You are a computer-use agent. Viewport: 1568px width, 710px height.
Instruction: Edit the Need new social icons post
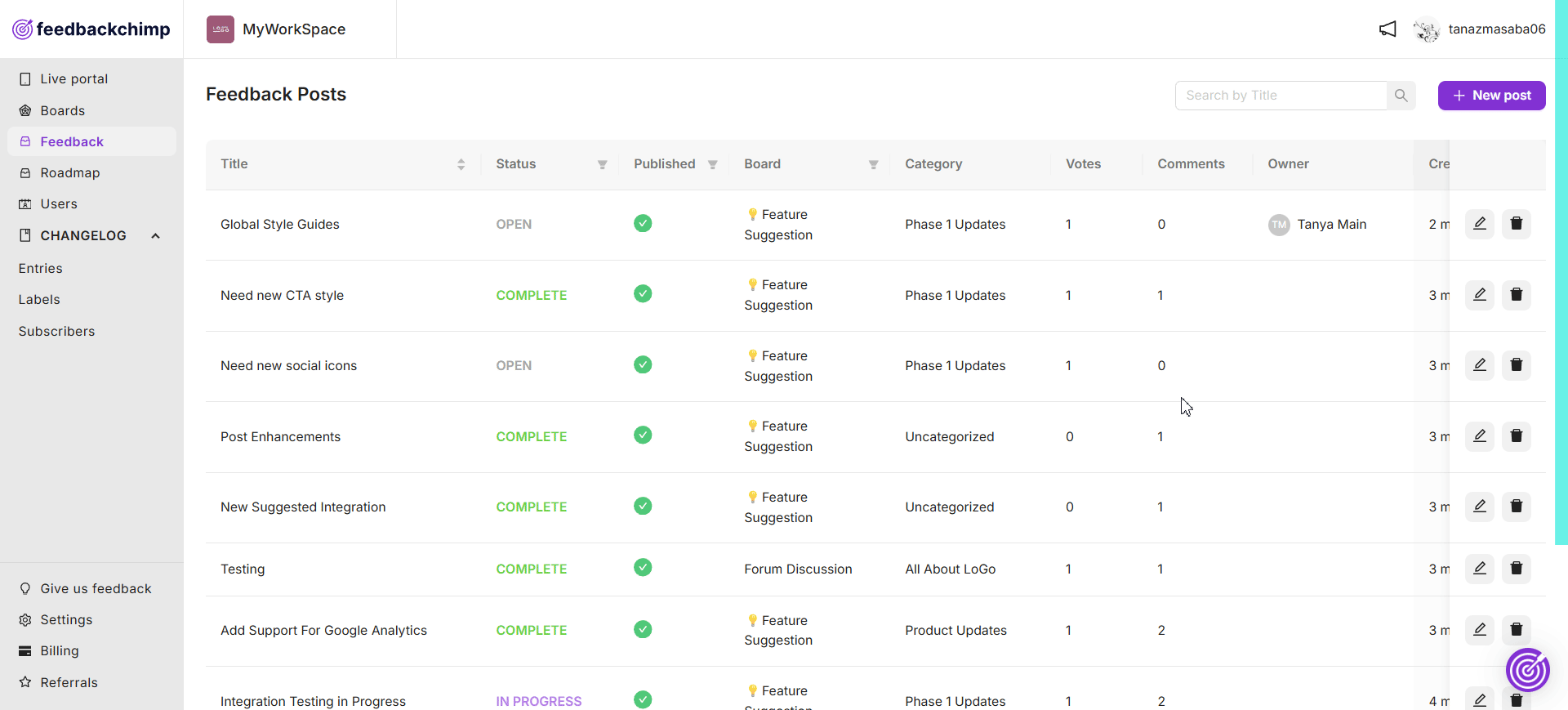click(1479, 365)
